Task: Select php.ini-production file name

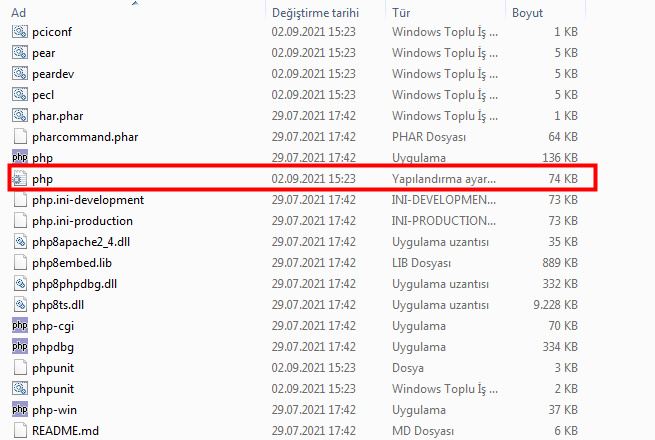Action: [x=82, y=221]
